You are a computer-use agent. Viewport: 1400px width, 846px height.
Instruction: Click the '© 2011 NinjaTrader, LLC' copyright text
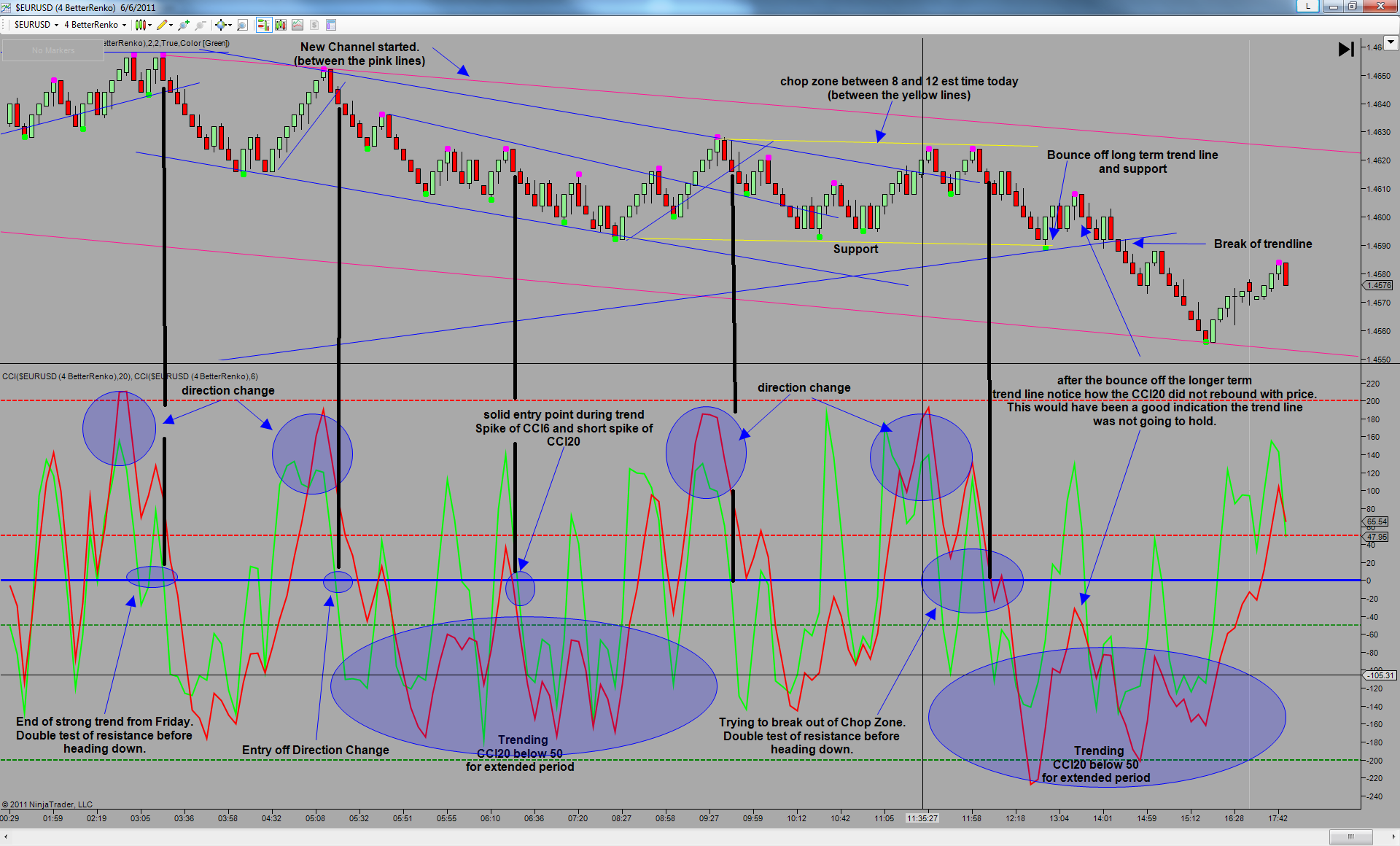point(47,804)
